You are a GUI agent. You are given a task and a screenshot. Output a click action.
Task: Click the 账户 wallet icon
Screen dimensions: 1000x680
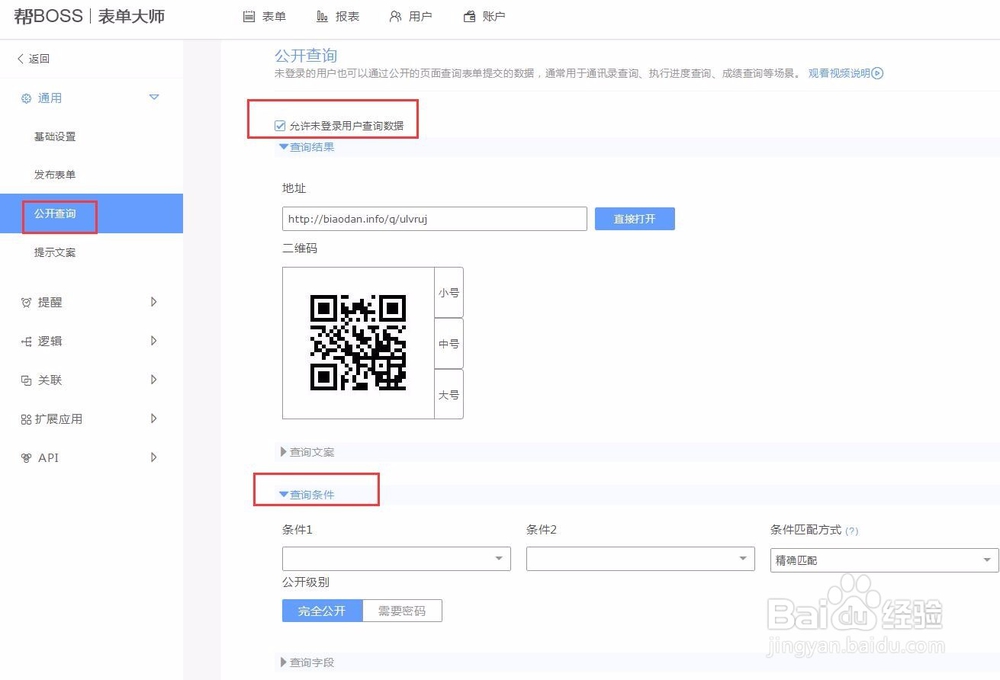[469, 17]
